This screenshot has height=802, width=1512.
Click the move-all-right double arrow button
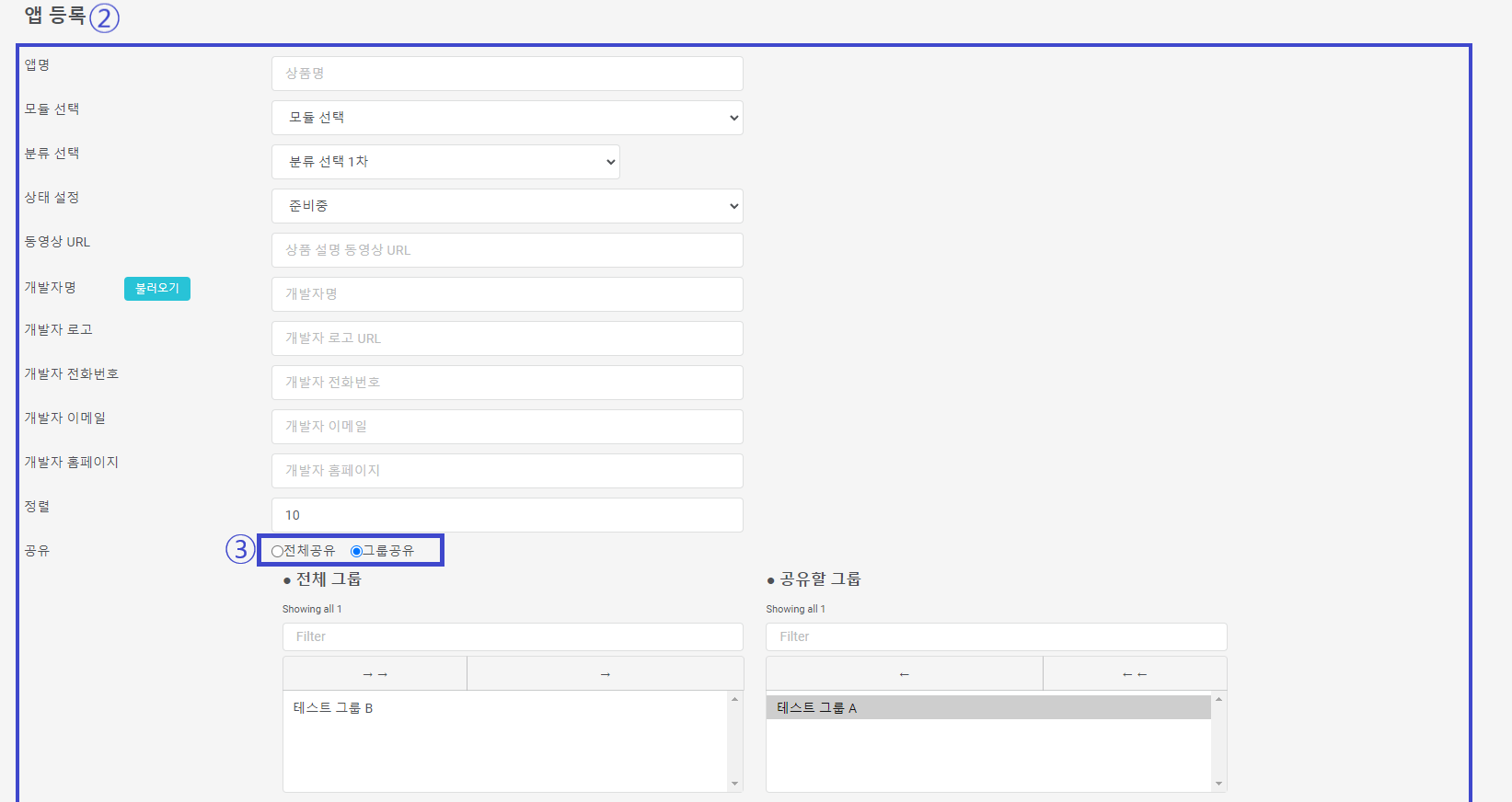[375, 674]
